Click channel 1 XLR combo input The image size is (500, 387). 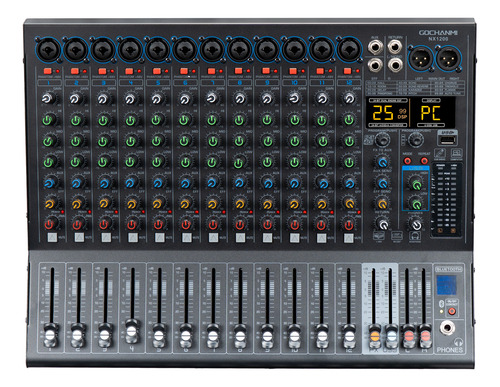click(48, 50)
